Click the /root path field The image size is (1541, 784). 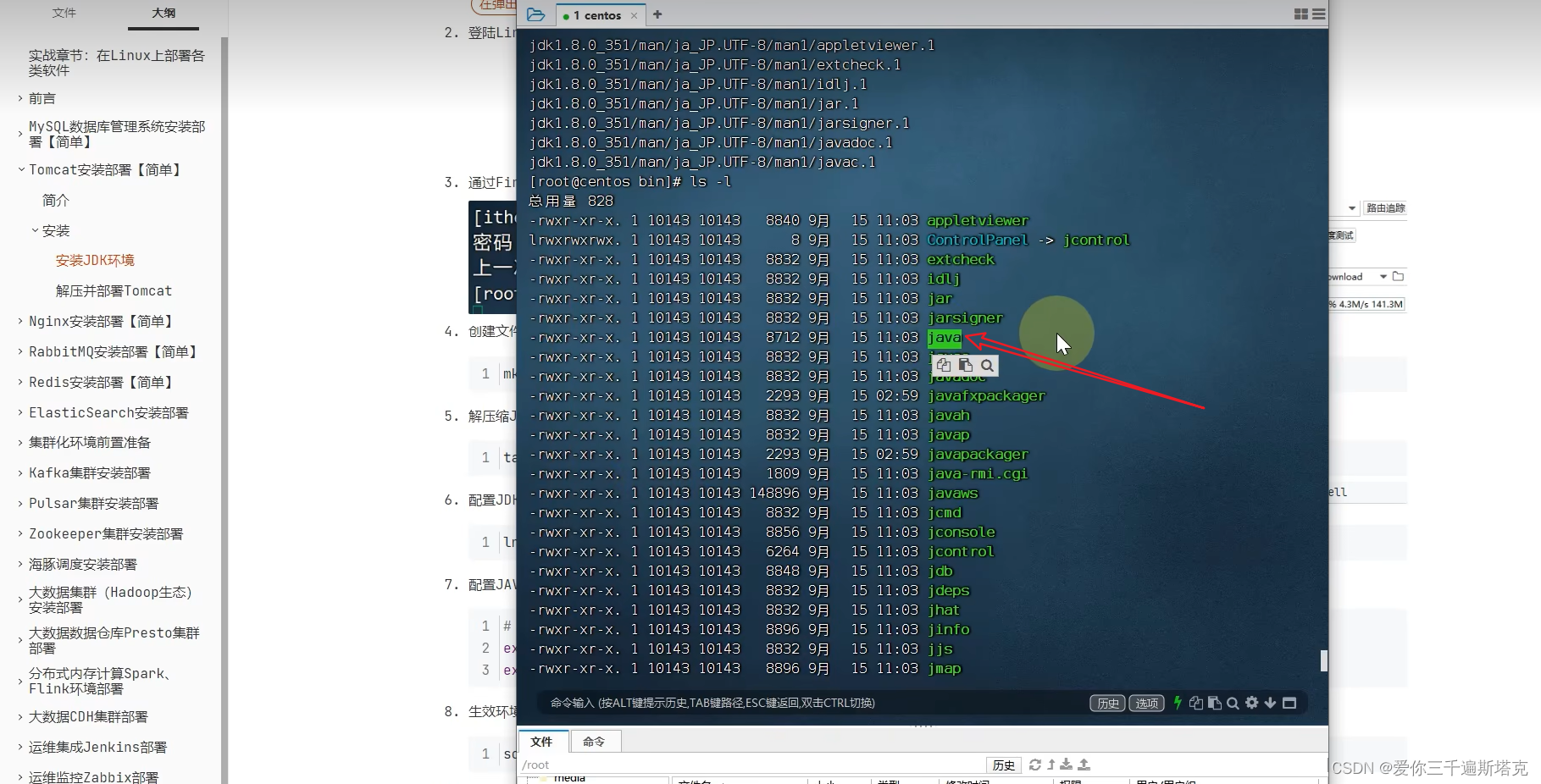tap(752, 765)
